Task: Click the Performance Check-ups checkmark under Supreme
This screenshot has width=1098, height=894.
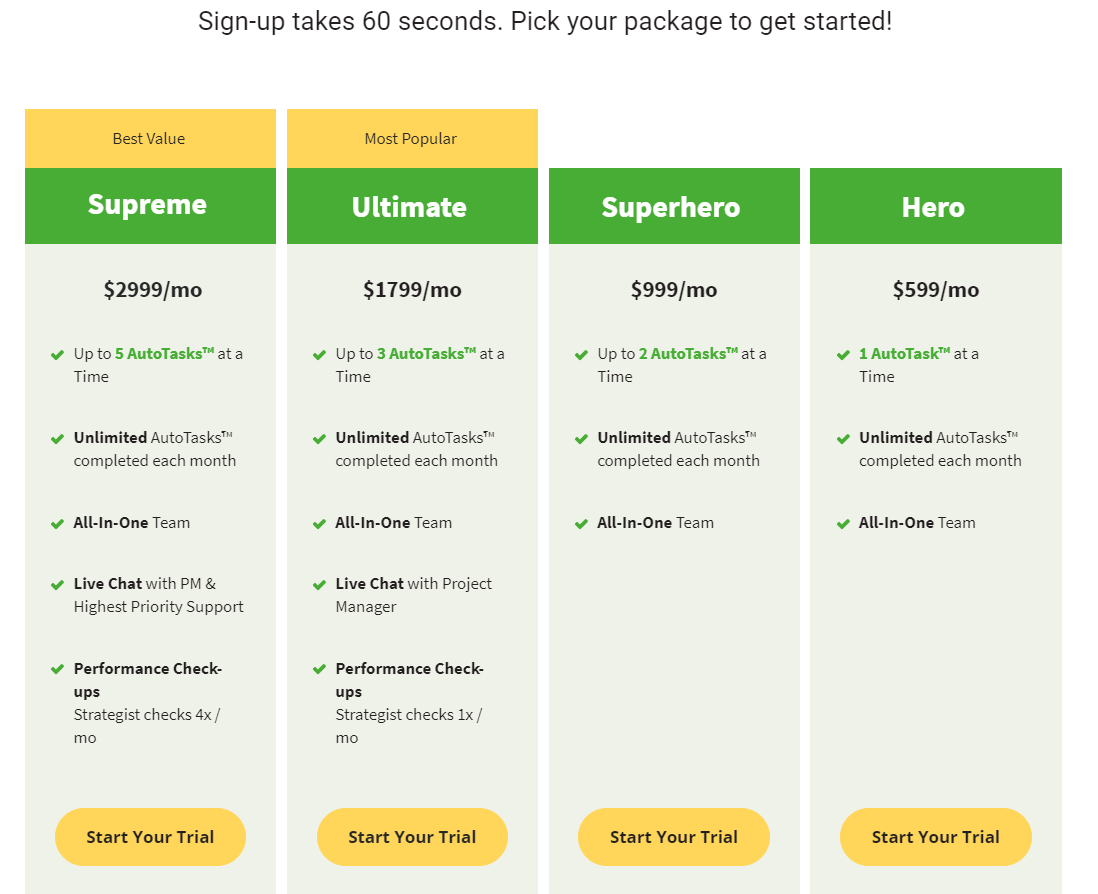Action: [57, 669]
